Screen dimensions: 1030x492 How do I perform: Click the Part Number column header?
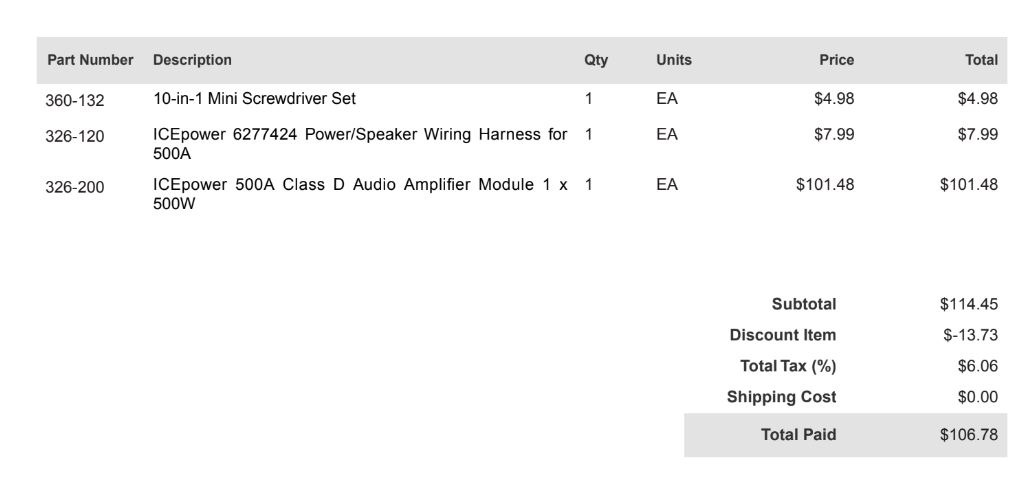tap(90, 60)
